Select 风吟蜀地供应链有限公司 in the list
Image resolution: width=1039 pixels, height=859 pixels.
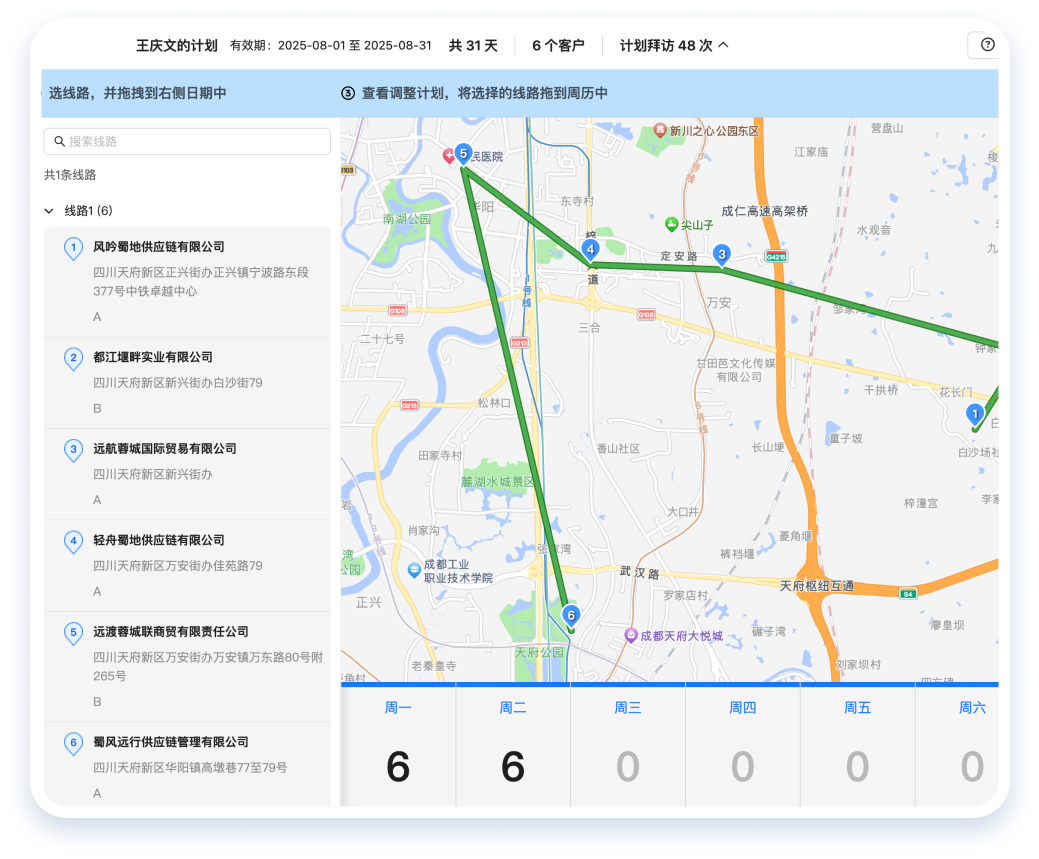tap(187, 282)
